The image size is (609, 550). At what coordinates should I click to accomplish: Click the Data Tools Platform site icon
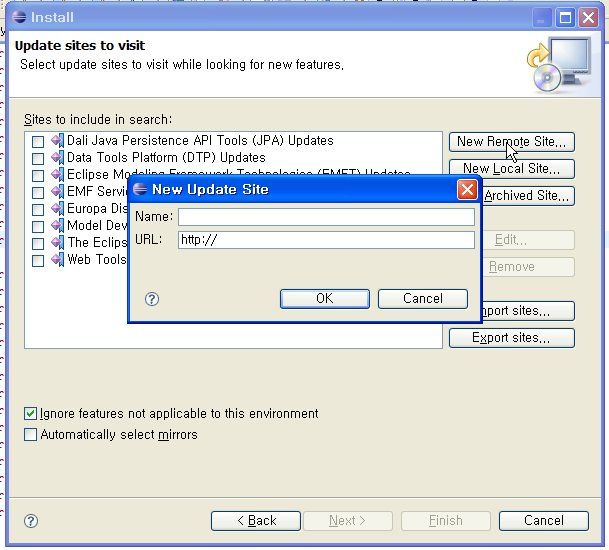tap(57, 158)
